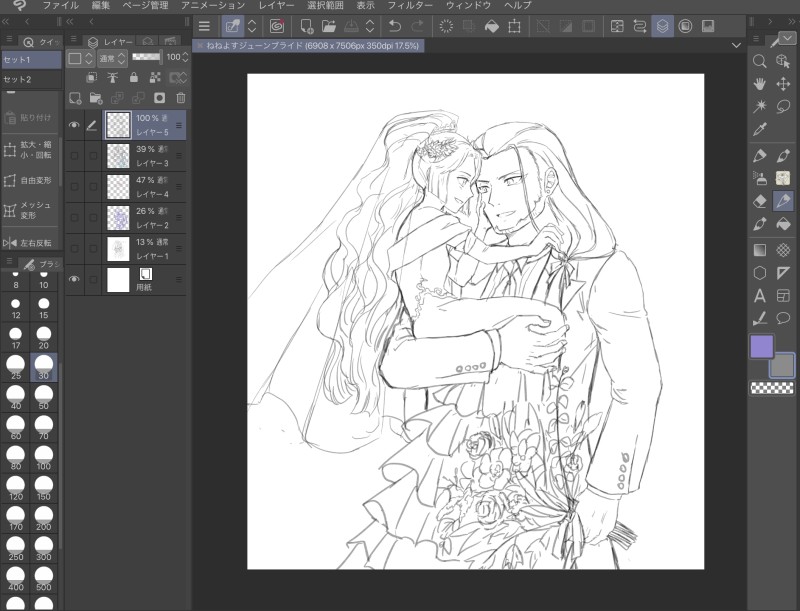Image resolution: width=800 pixels, height=611 pixels.
Task: Select the Auto Select magic wand tool
Action: point(759,107)
